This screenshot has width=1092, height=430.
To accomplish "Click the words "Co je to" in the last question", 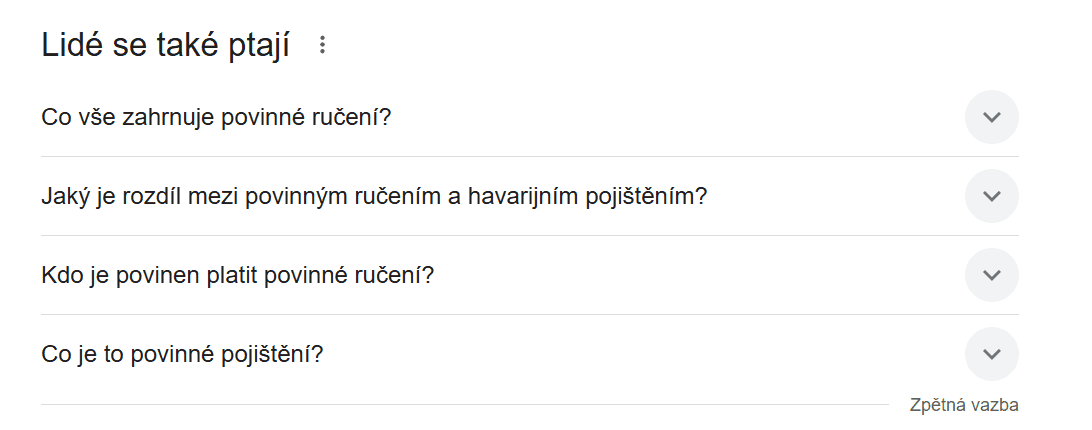I will (x=84, y=354).
